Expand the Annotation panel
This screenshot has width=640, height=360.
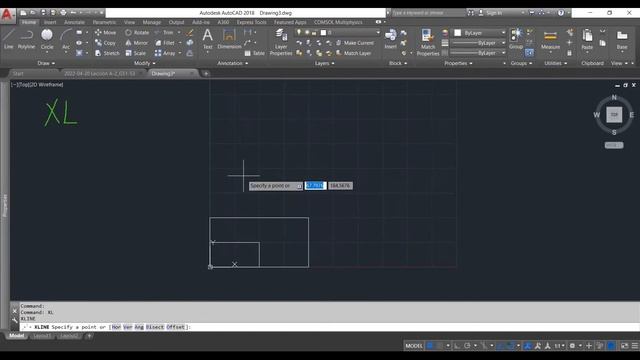pyautogui.click(x=233, y=63)
